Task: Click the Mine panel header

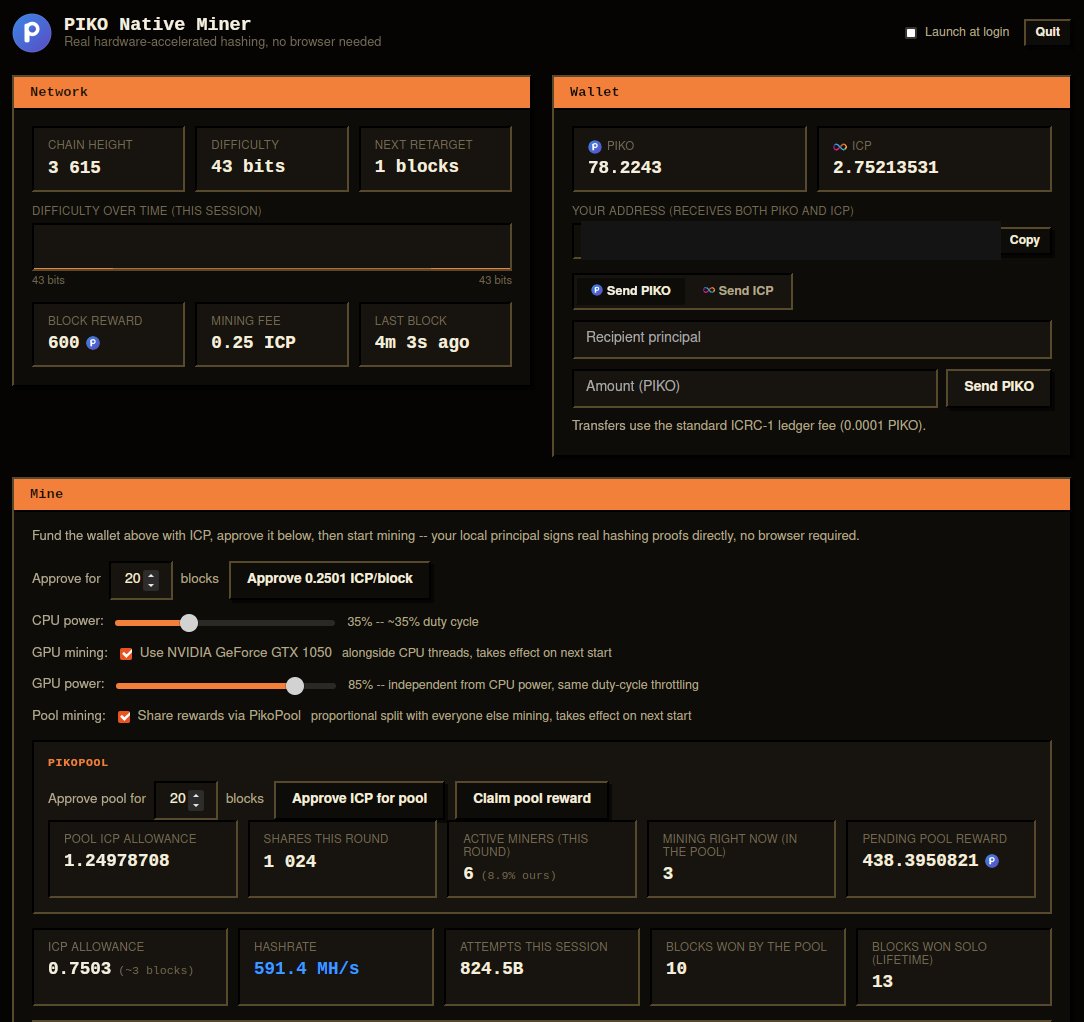Action: point(541,494)
